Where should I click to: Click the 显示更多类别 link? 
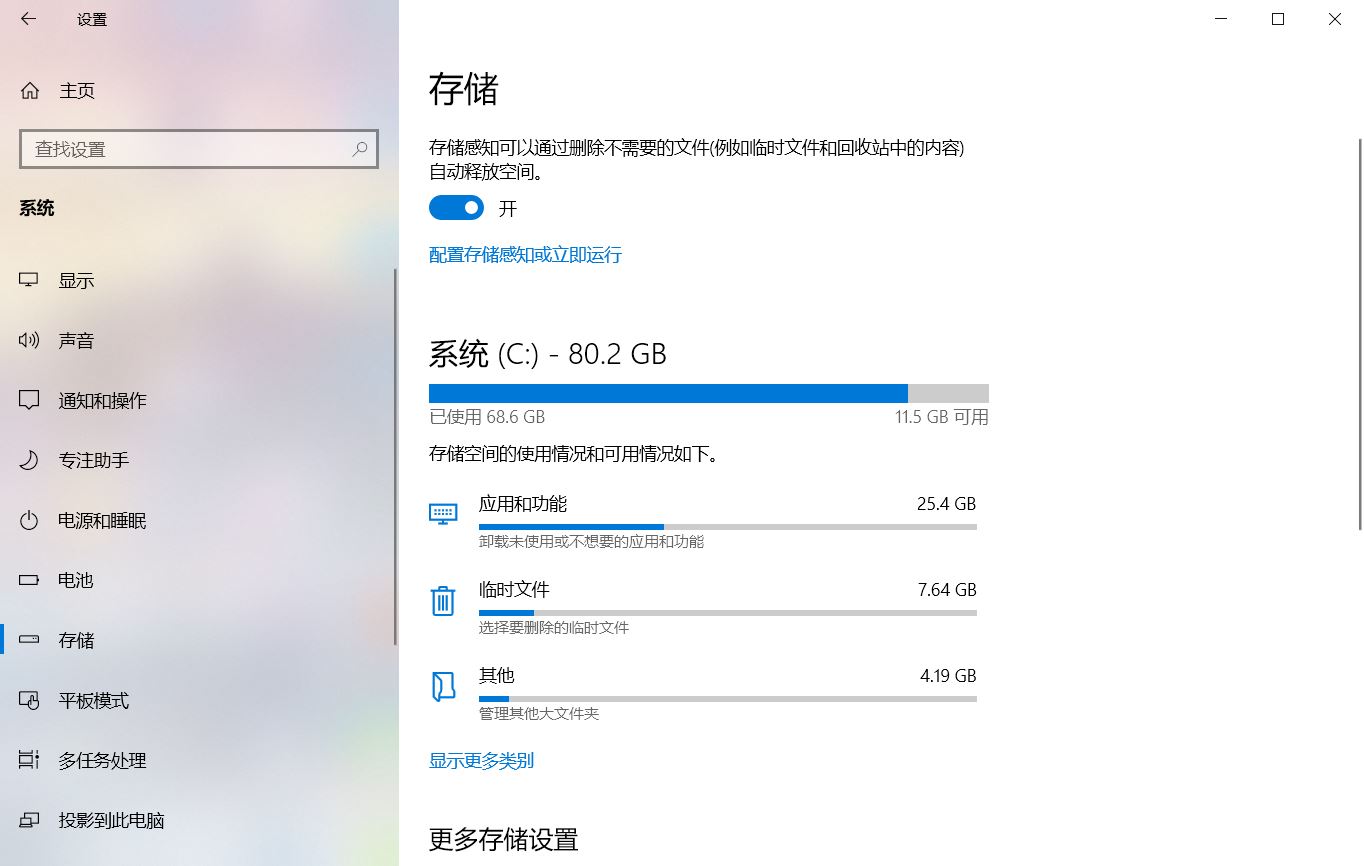(481, 761)
